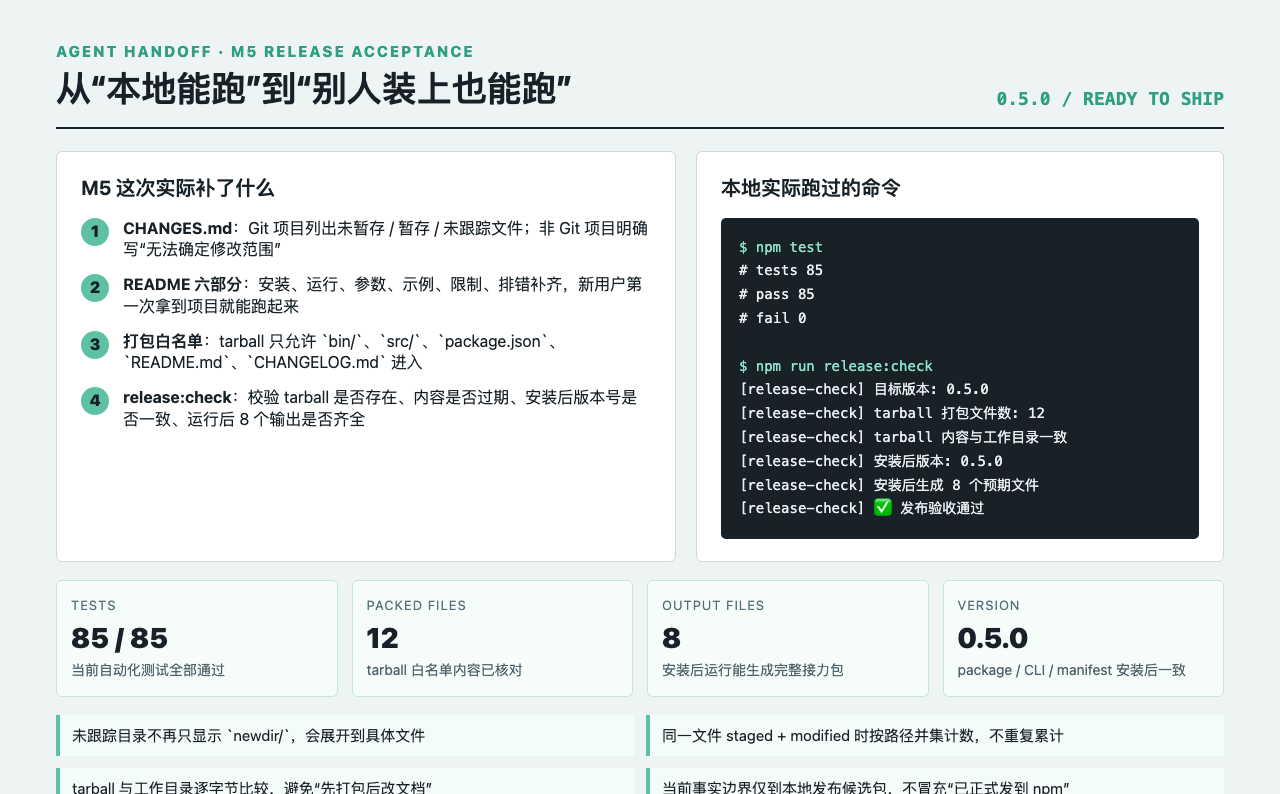
Task: Click the bold 'release:check' item text
Action: point(177,397)
